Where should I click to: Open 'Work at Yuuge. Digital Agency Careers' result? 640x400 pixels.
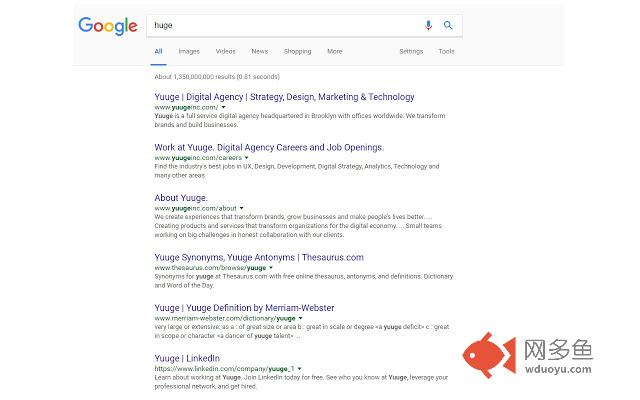pyautogui.click(x=269, y=147)
